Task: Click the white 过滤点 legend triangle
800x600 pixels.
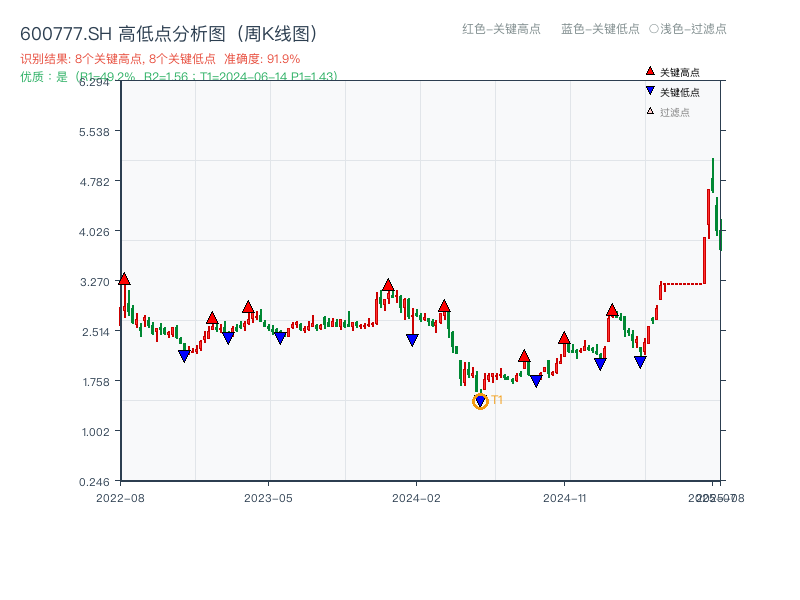Action: point(650,112)
